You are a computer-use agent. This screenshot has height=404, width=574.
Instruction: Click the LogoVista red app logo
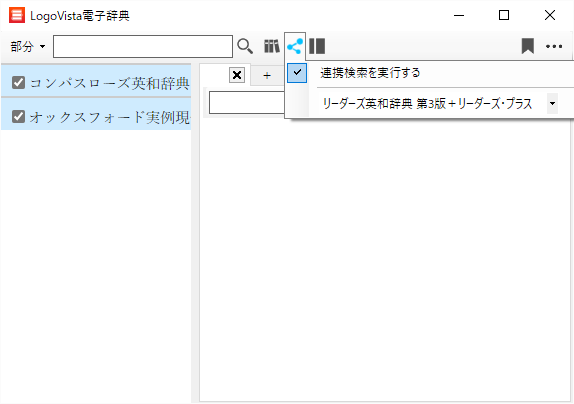coord(17,15)
